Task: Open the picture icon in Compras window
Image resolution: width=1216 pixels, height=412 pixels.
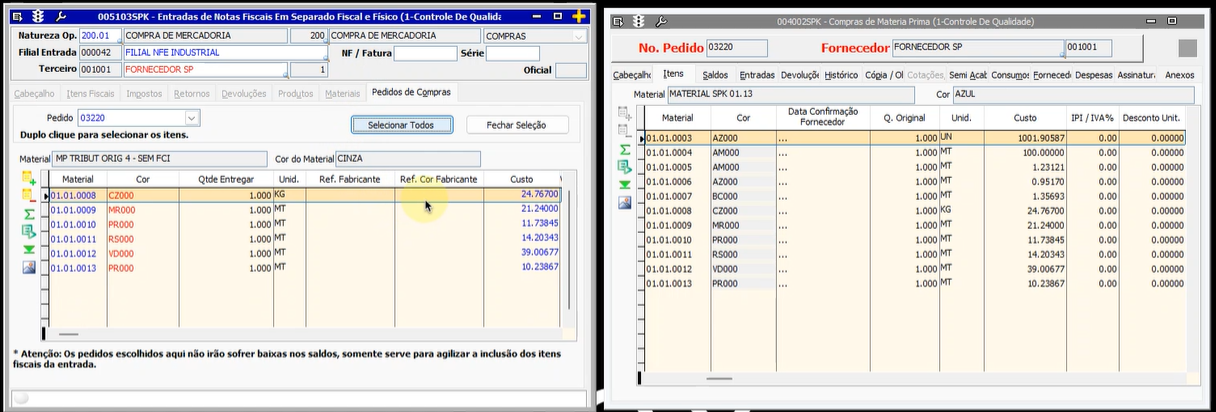Action: [625, 203]
